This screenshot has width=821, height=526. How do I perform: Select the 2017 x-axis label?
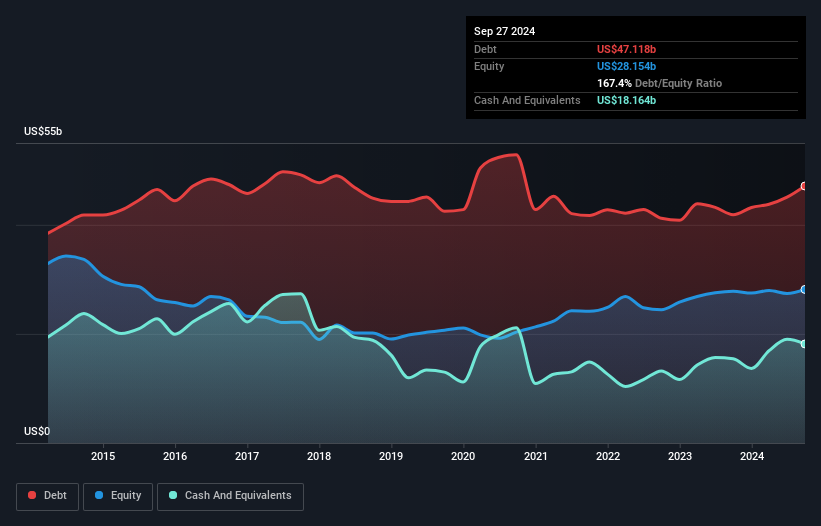[247, 456]
